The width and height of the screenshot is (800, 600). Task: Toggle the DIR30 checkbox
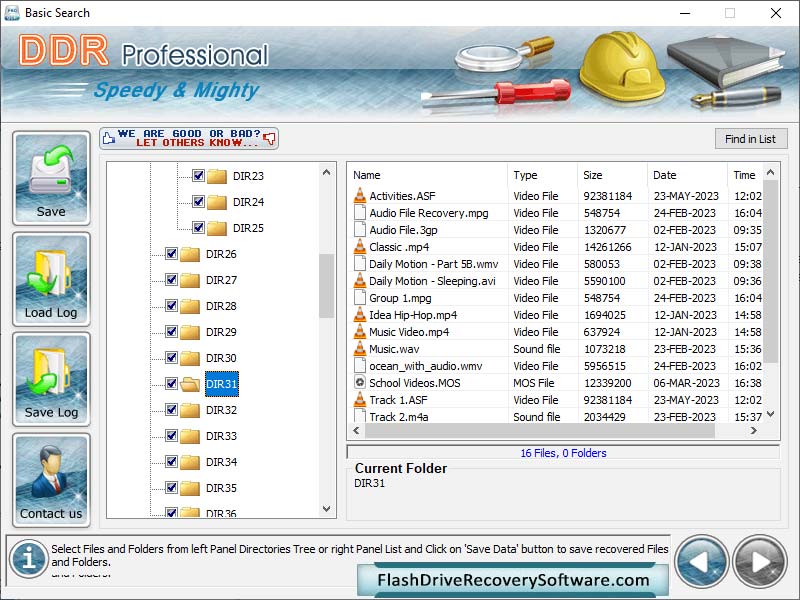pyautogui.click(x=171, y=358)
